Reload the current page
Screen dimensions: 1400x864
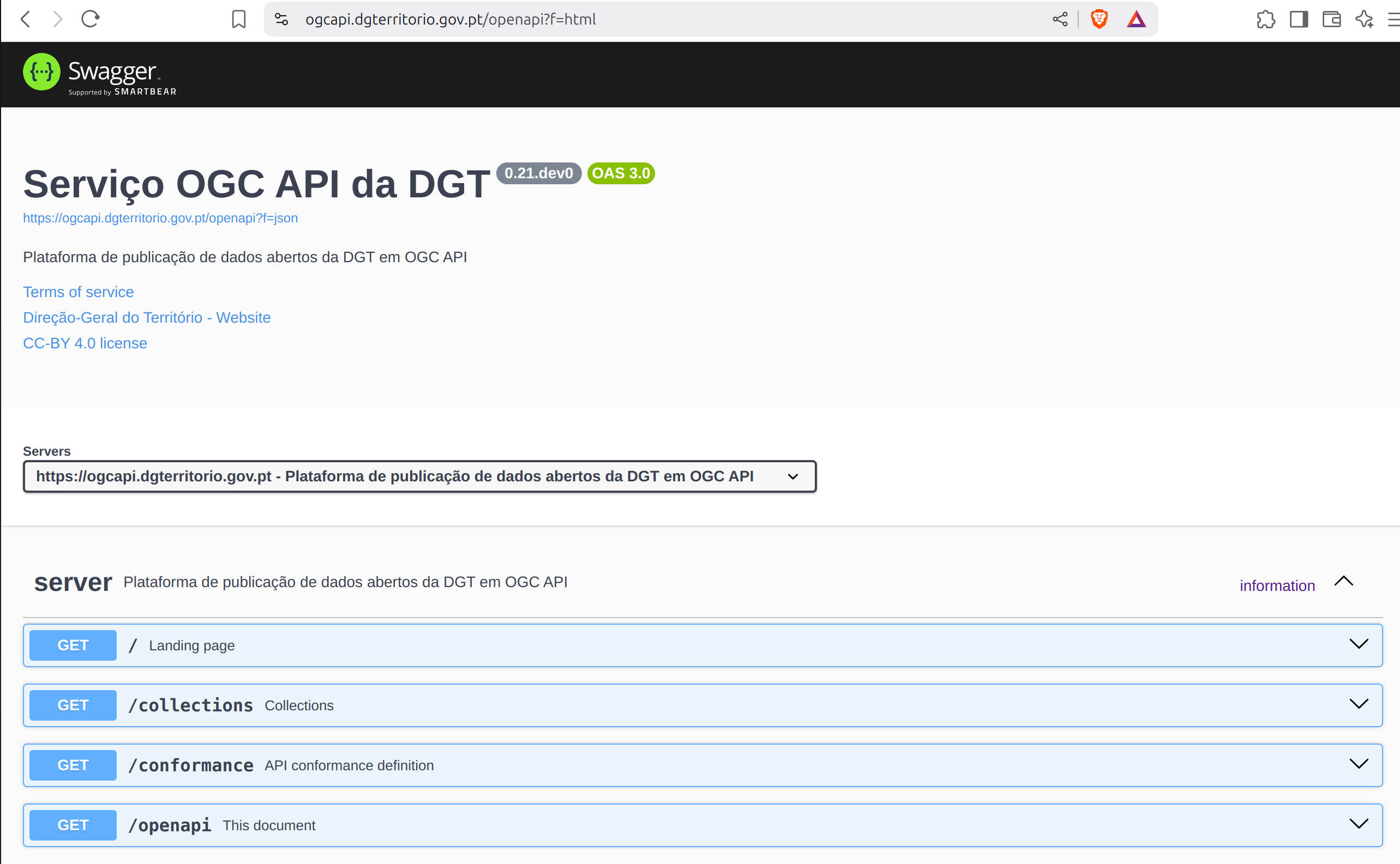click(x=91, y=19)
